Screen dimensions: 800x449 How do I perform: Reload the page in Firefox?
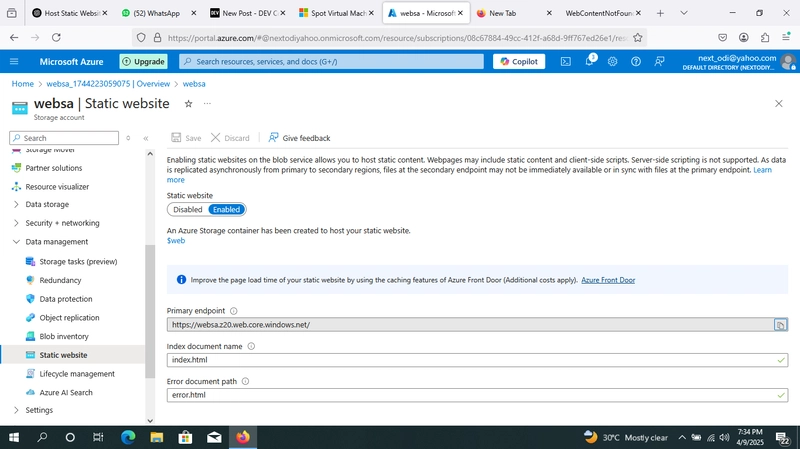(56, 37)
